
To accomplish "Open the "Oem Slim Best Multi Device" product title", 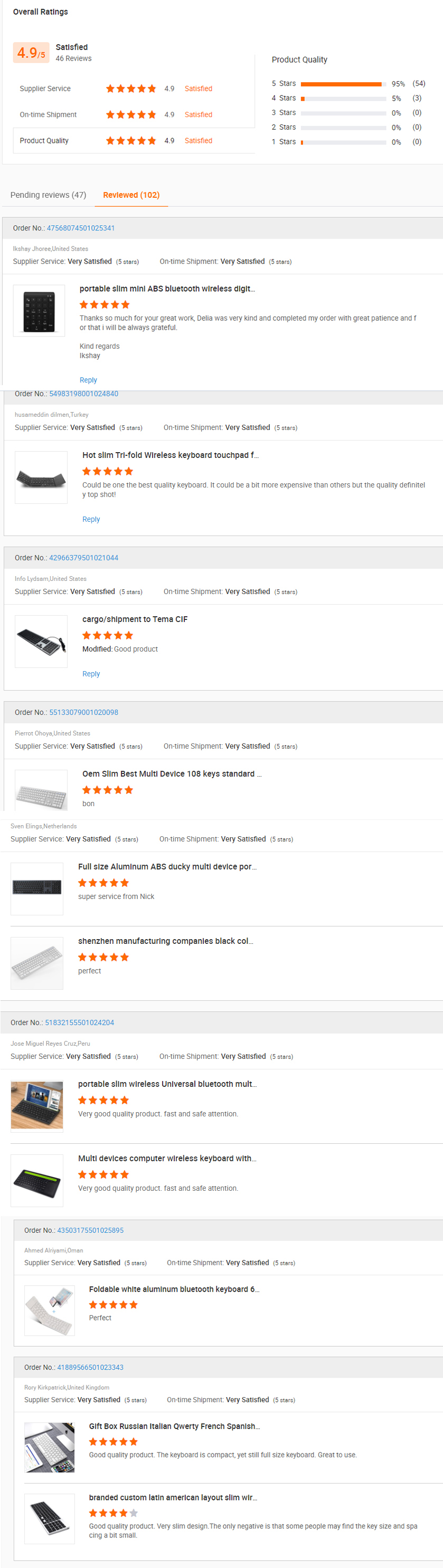I will coord(172,773).
